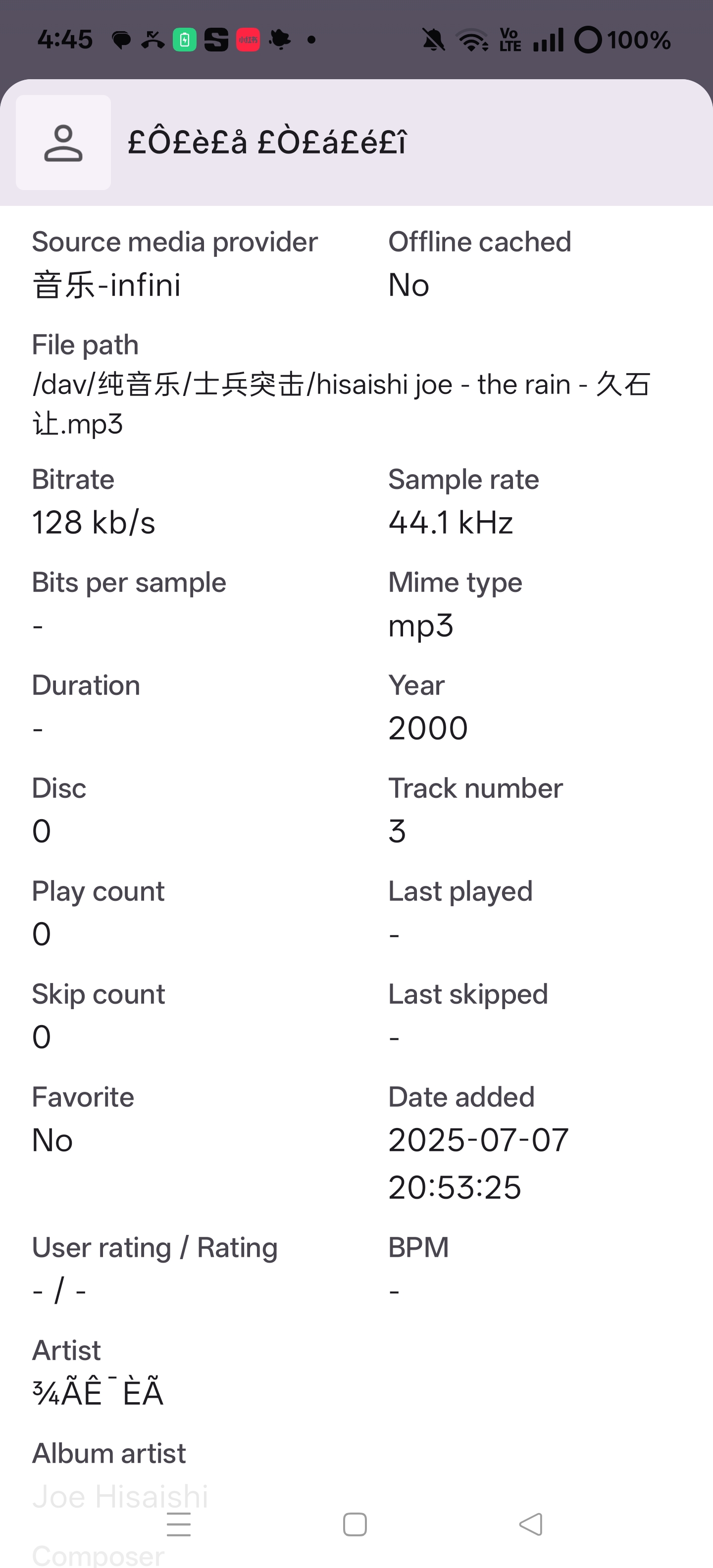Screen dimensions: 713x1568
Task: Tap the Sample rate value 44.1 kHz
Action: (451, 522)
